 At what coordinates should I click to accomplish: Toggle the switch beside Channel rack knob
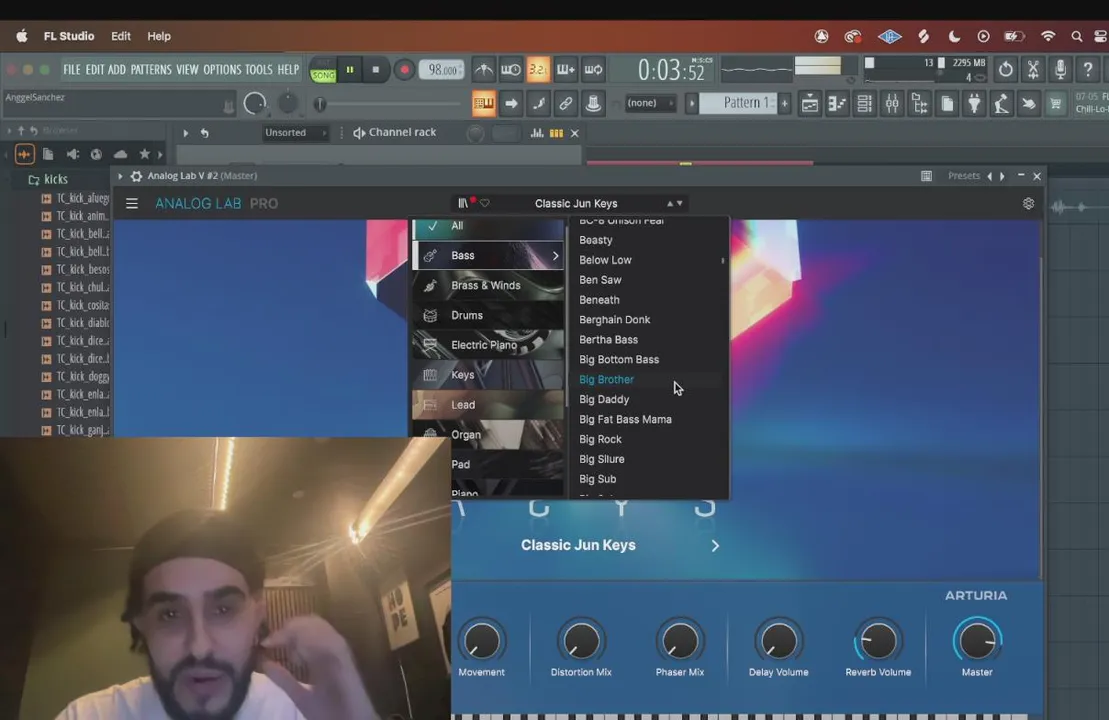pyautogui.click(x=505, y=133)
